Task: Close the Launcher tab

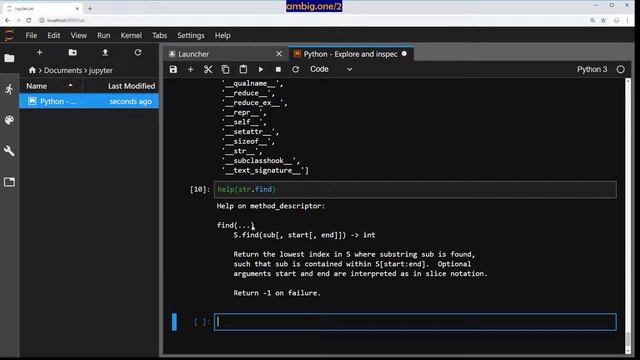Action: (279, 54)
